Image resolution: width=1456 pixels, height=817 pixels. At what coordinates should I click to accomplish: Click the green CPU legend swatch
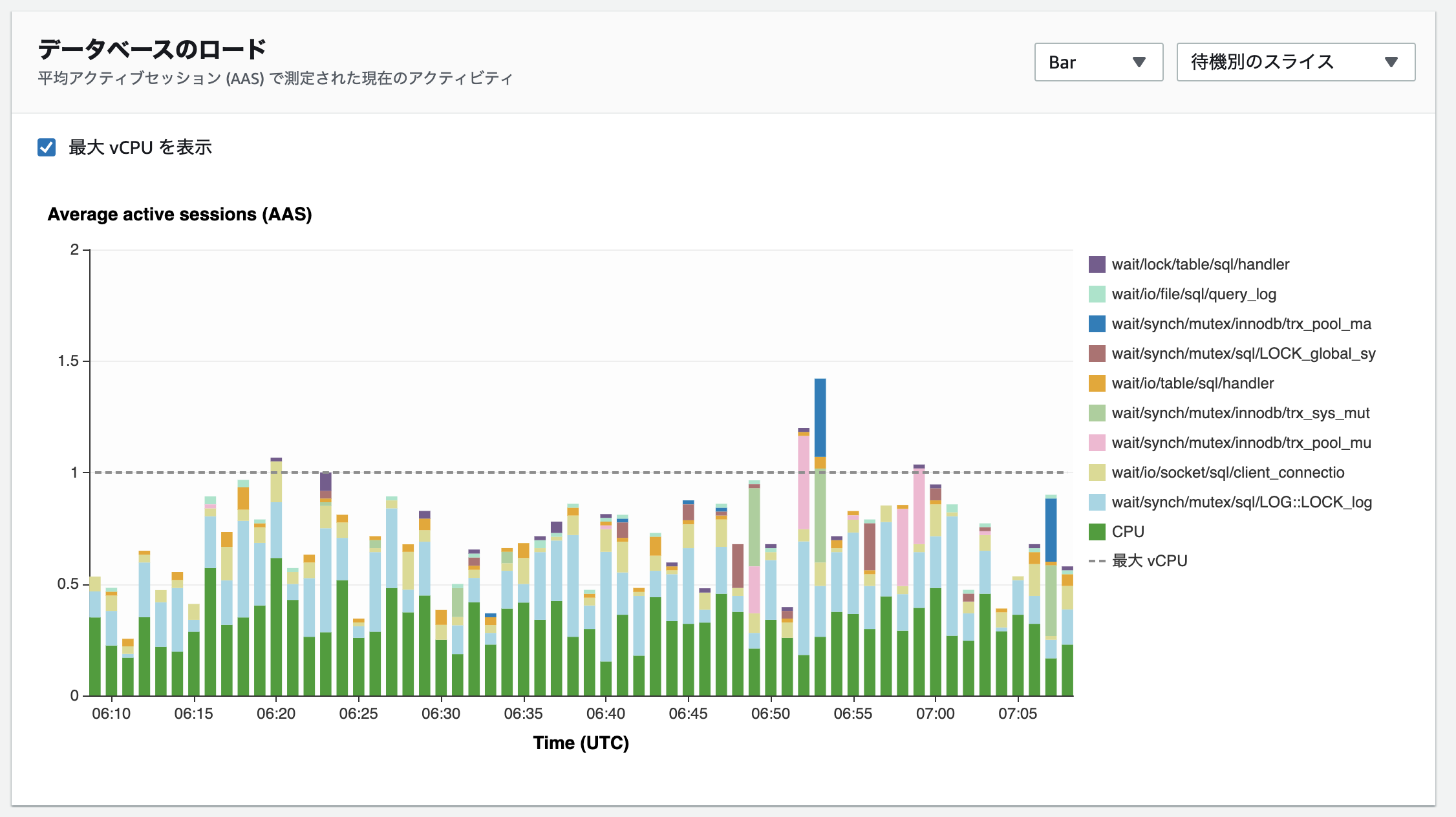[1097, 532]
